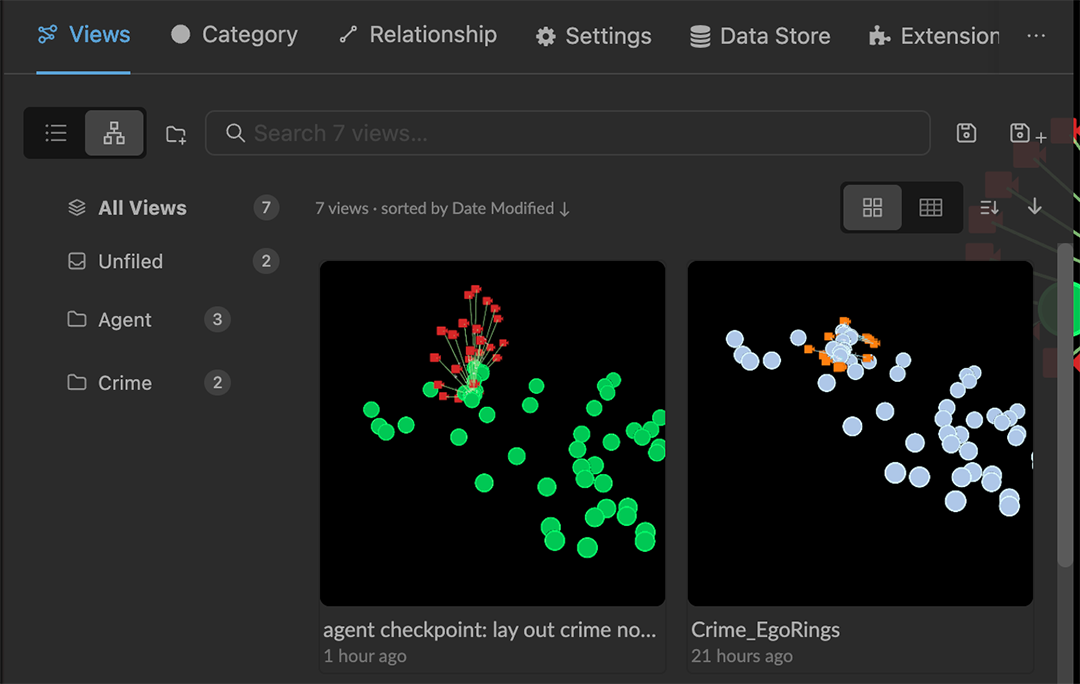
Task: Open the Settings tab
Action: (593, 36)
